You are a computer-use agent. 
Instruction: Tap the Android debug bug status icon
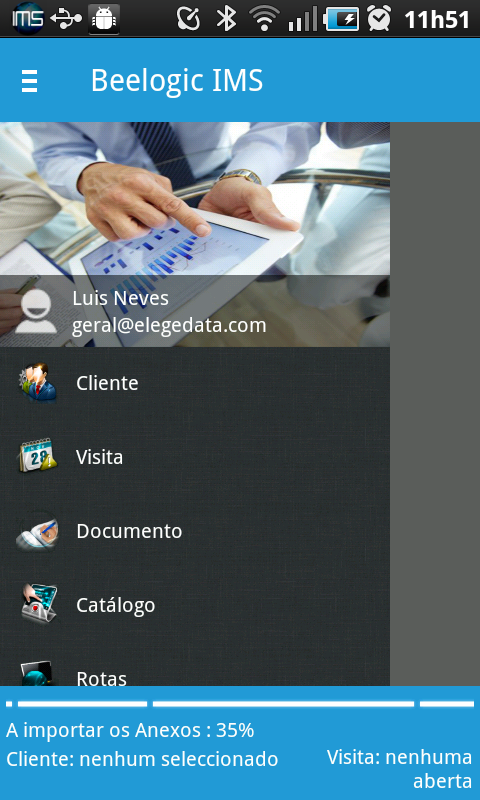coord(104,19)
